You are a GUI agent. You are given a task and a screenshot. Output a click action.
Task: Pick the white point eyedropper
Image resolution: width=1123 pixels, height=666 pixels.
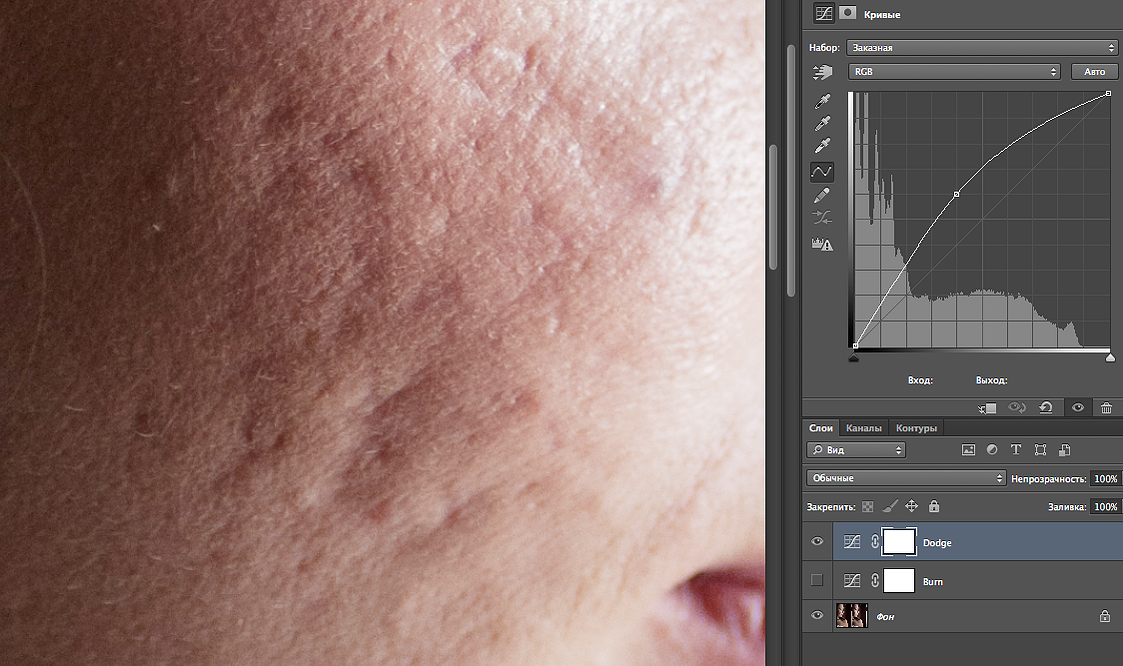(x=822, y=145)
